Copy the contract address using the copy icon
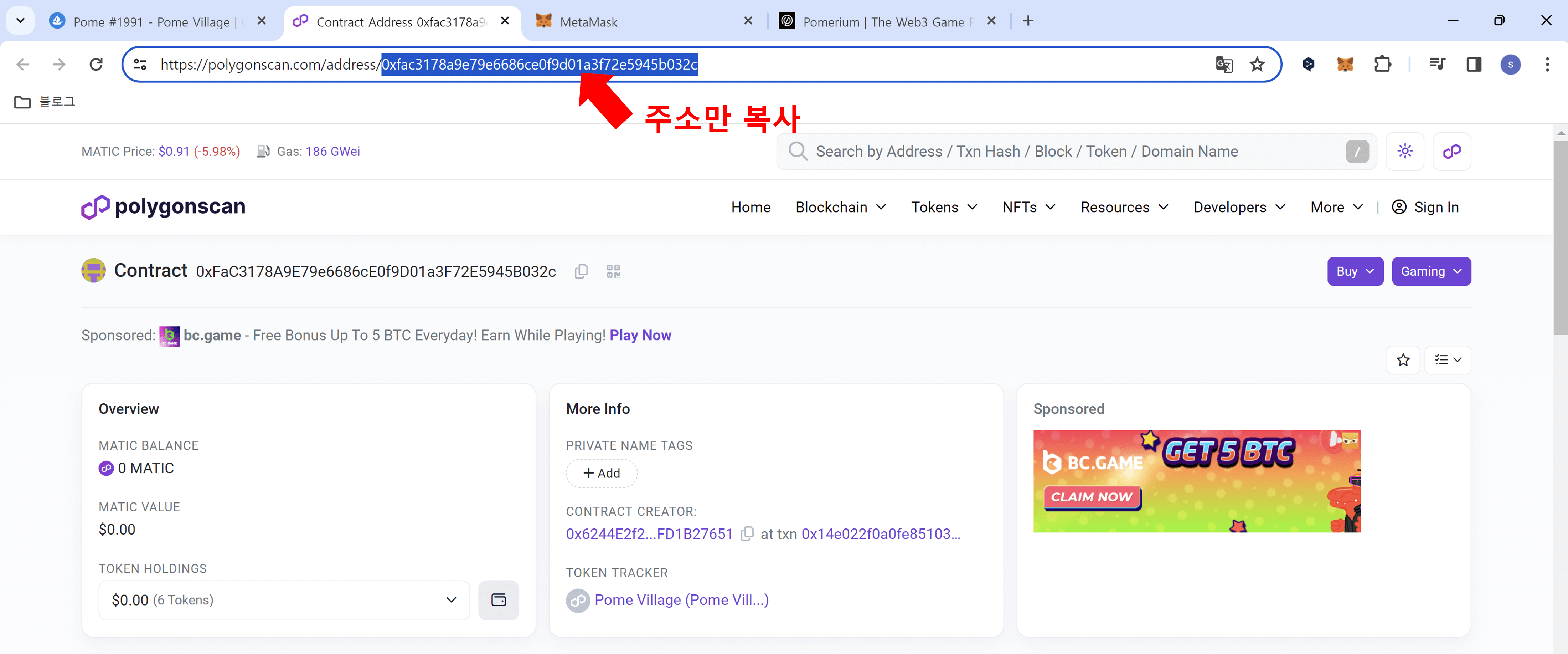Viewport: 1568px width, 654px height. pos(581,272)
